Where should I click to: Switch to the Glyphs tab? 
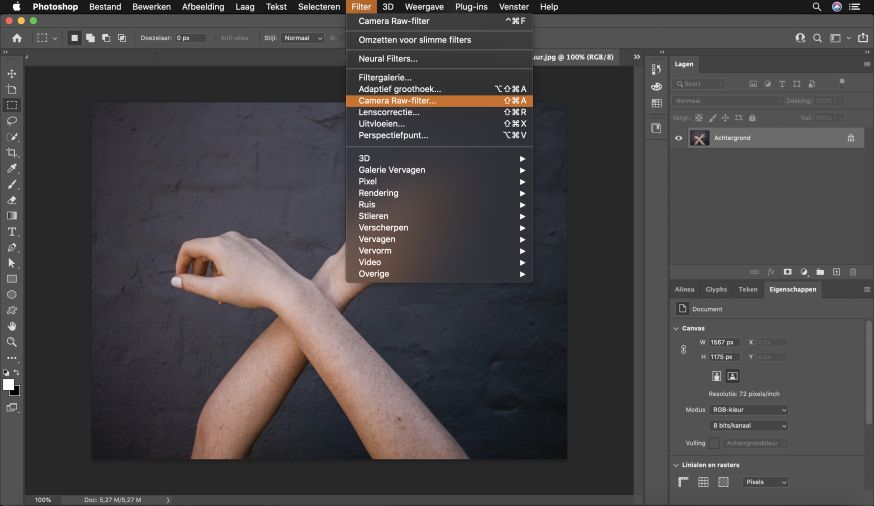[716, 290]
